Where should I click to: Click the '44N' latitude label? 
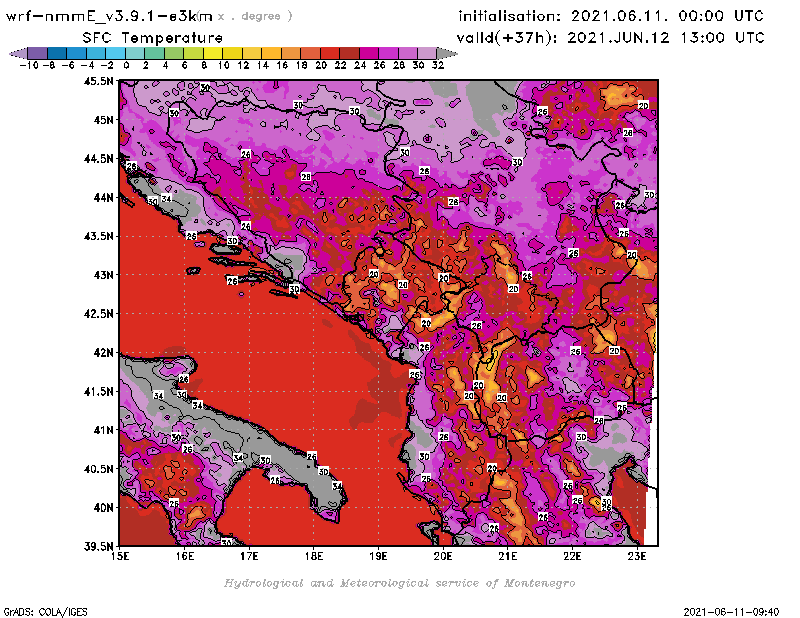(x=104, y=197)
